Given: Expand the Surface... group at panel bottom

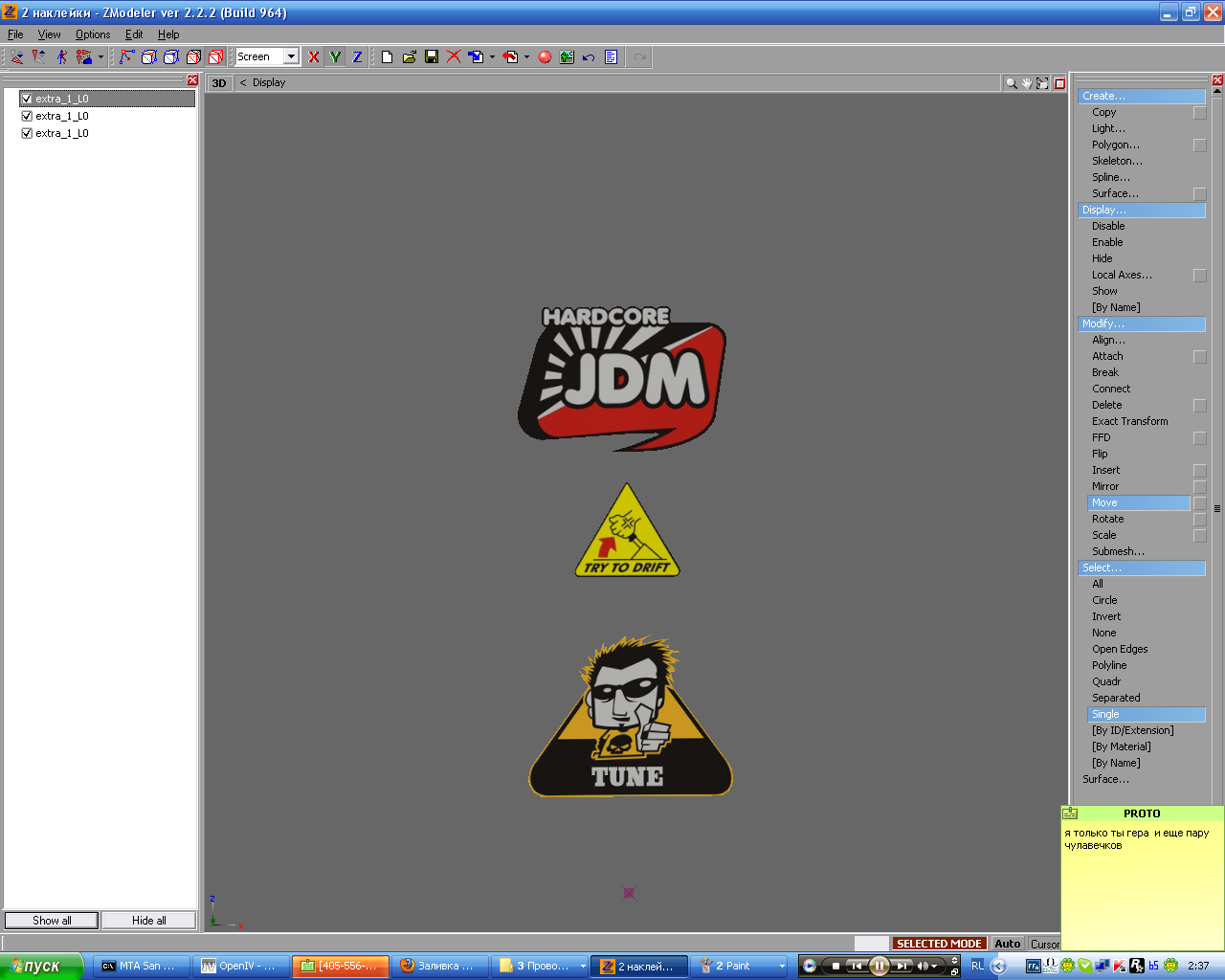Looking at the screenshot, I should click(x=1105, y=780).
